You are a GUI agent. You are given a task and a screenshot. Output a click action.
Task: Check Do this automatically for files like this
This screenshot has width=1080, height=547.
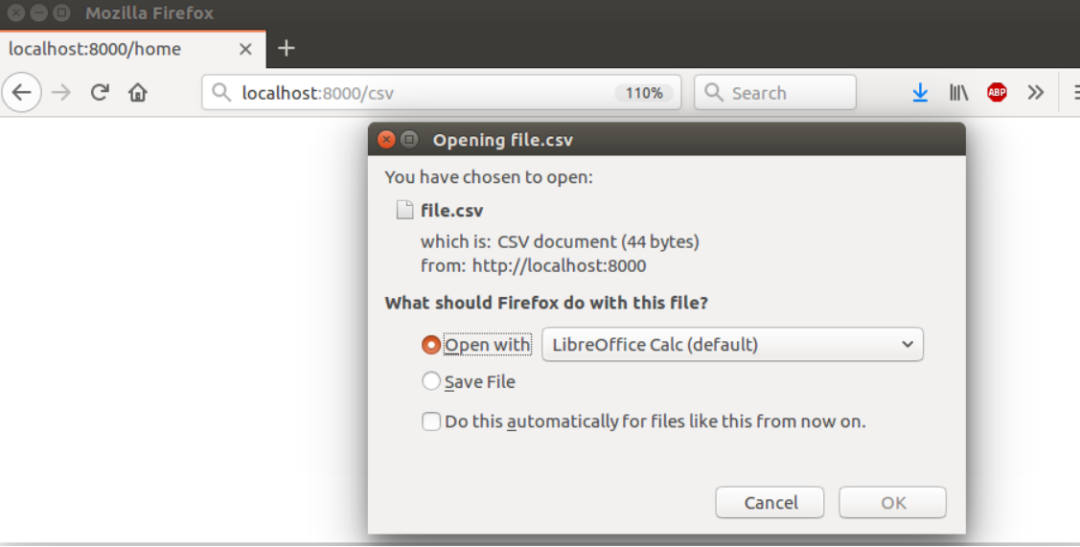(431, 421)
